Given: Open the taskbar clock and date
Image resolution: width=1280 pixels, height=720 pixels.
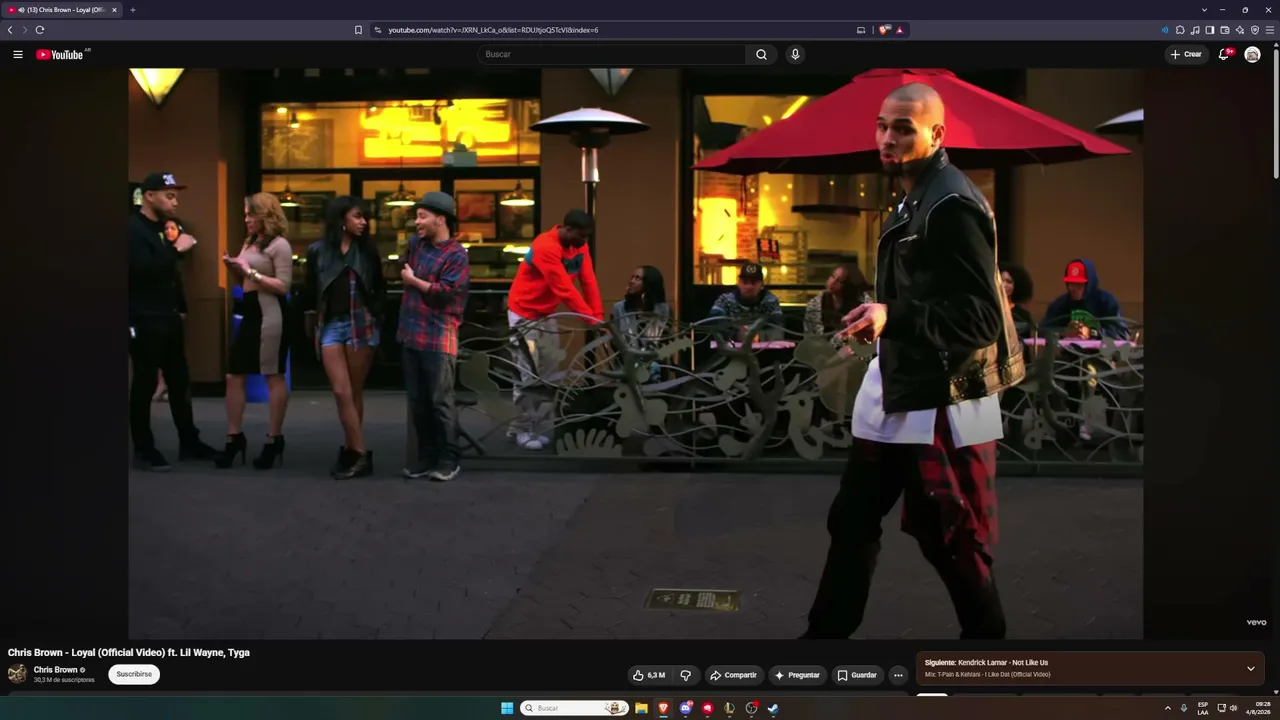Looking at the screenshot, I should click(1257, 708).
